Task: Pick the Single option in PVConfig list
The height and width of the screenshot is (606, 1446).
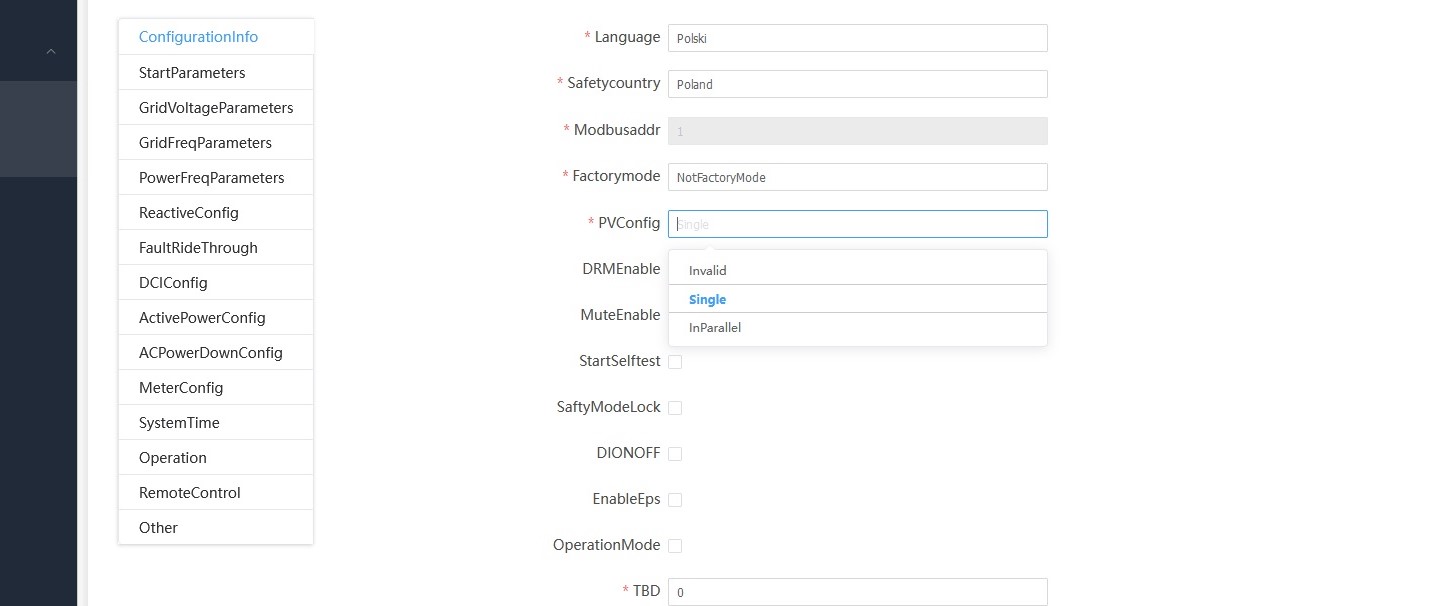Action: pos(708,300)
